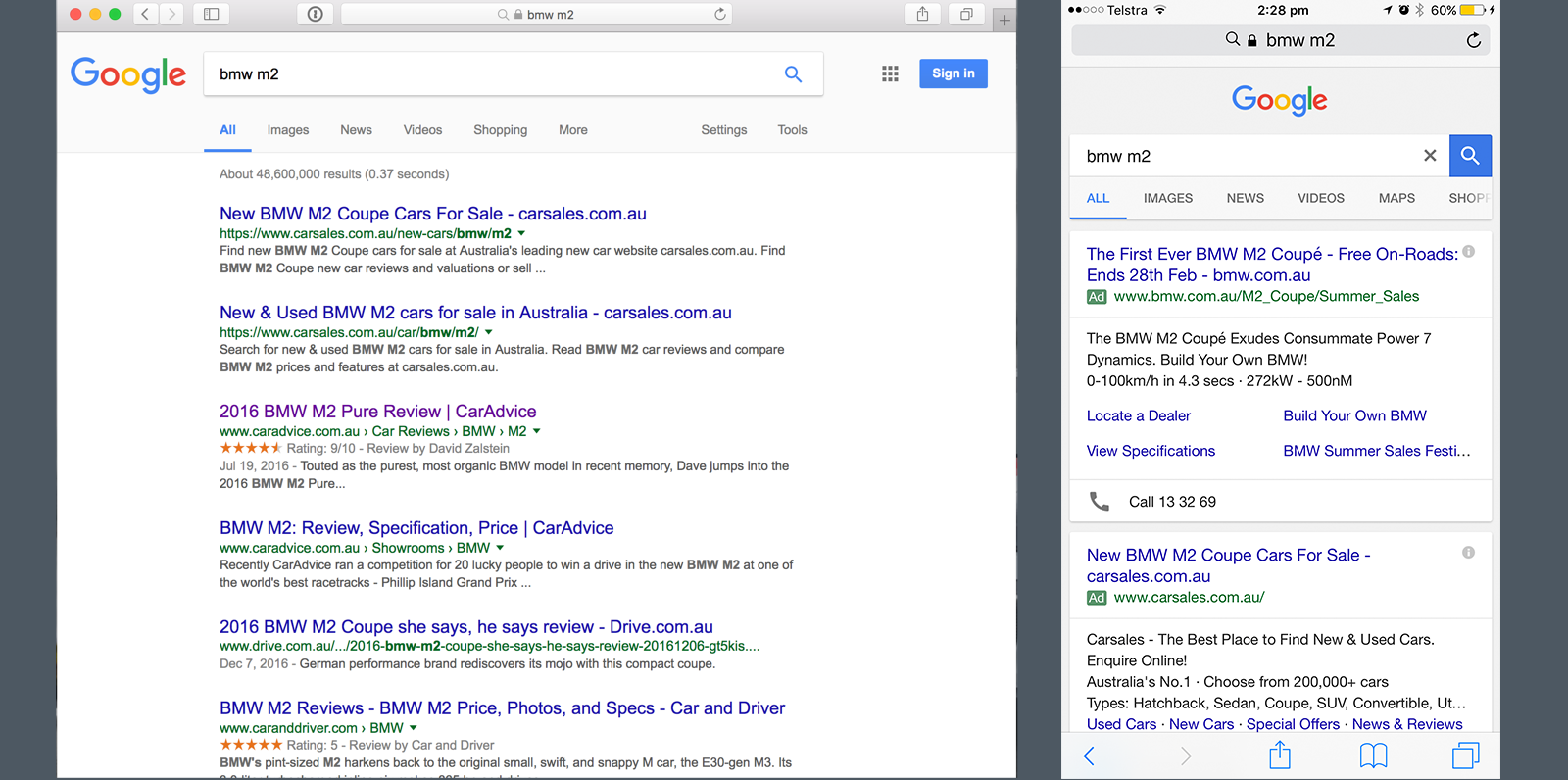The image size is (1568, 780).
Task: Switch to mobile VIDEOS tab
Action: pos(1321,198)
